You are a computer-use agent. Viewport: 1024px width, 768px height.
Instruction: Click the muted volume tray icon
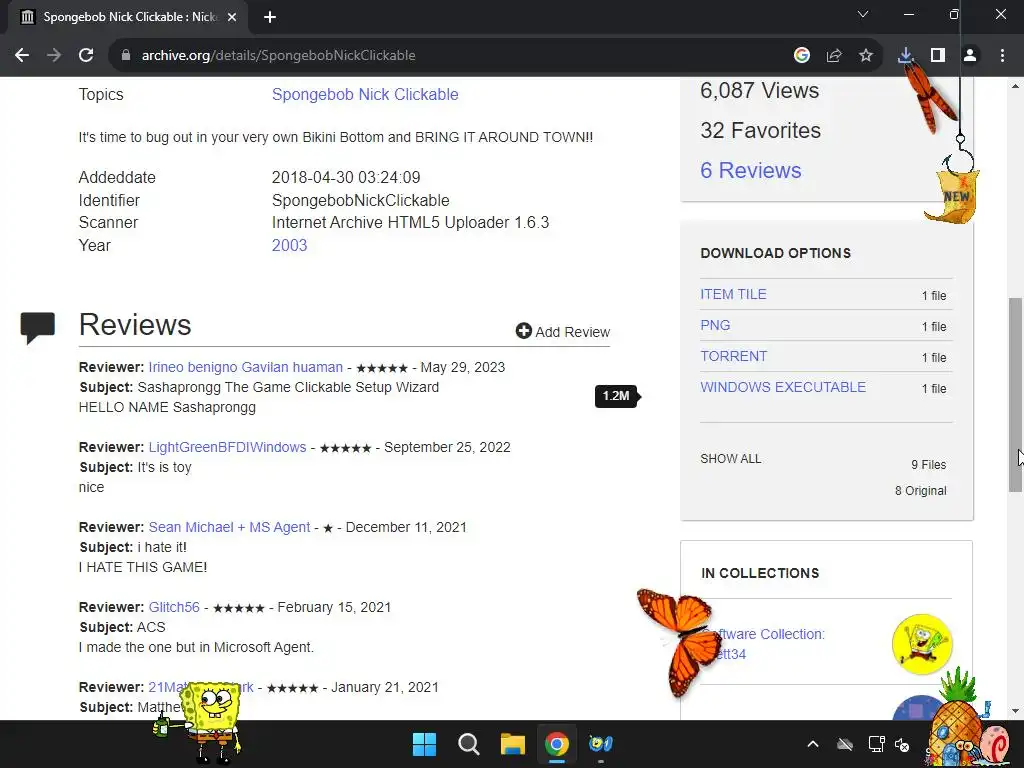click(902, 744)
